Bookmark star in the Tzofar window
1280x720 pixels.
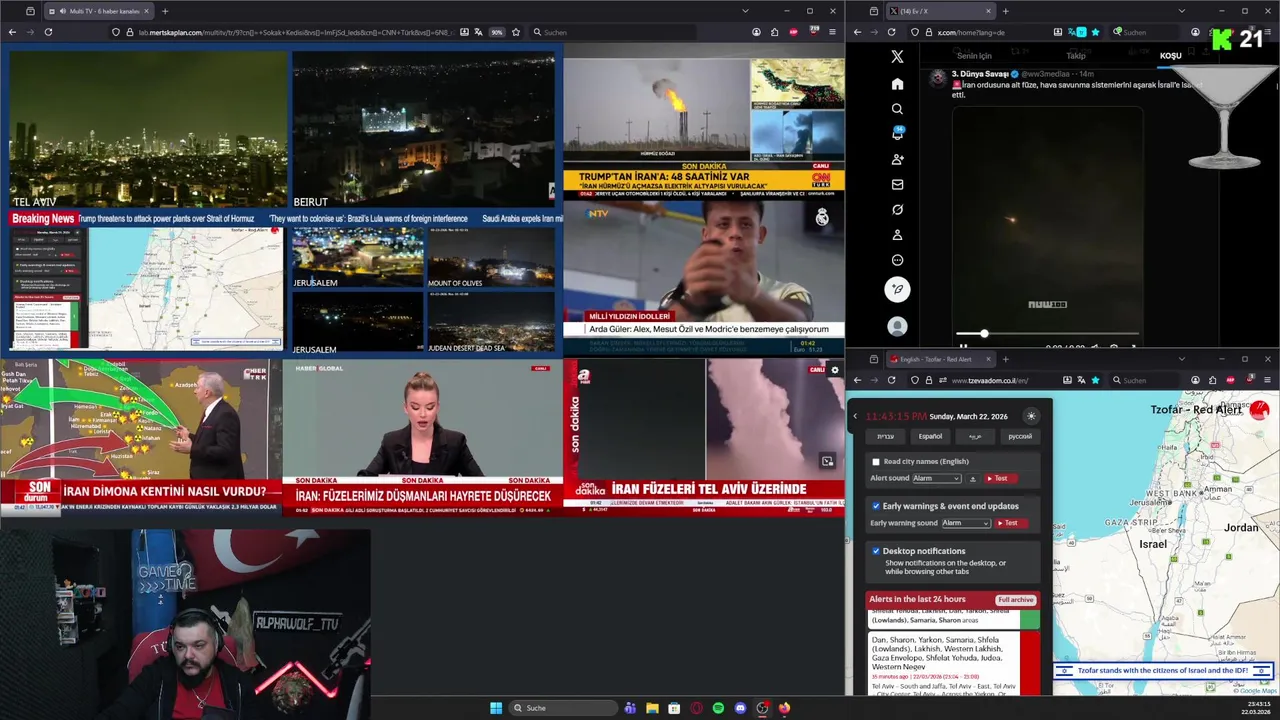[1095, 380]
